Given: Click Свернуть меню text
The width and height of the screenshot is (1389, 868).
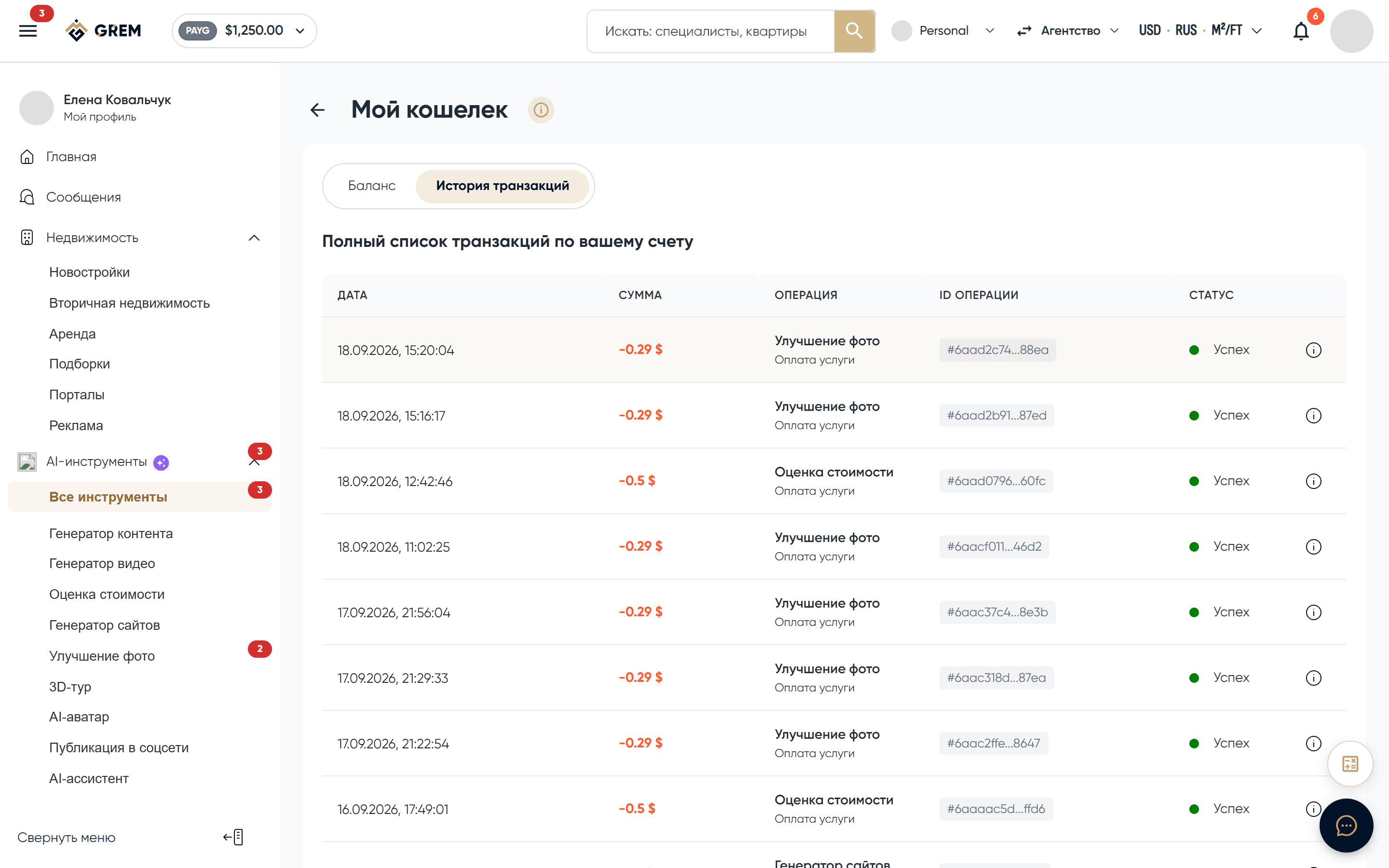Looking at the screenshot, I should [x=66, y=838].
